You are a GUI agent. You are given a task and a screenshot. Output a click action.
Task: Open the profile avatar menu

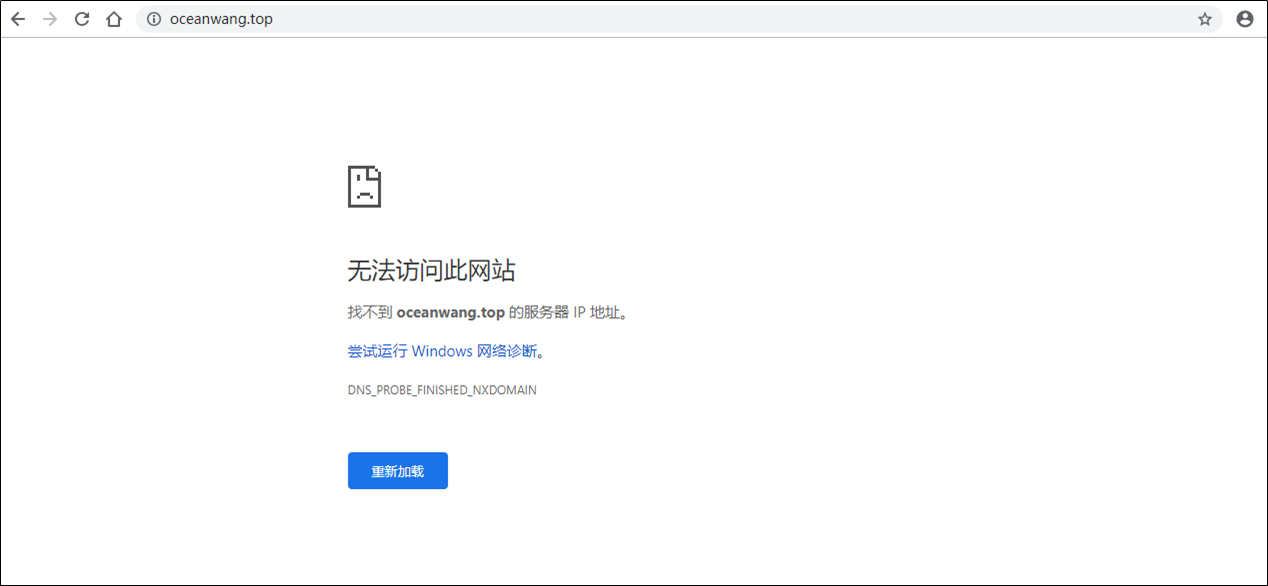(1244, 18)
